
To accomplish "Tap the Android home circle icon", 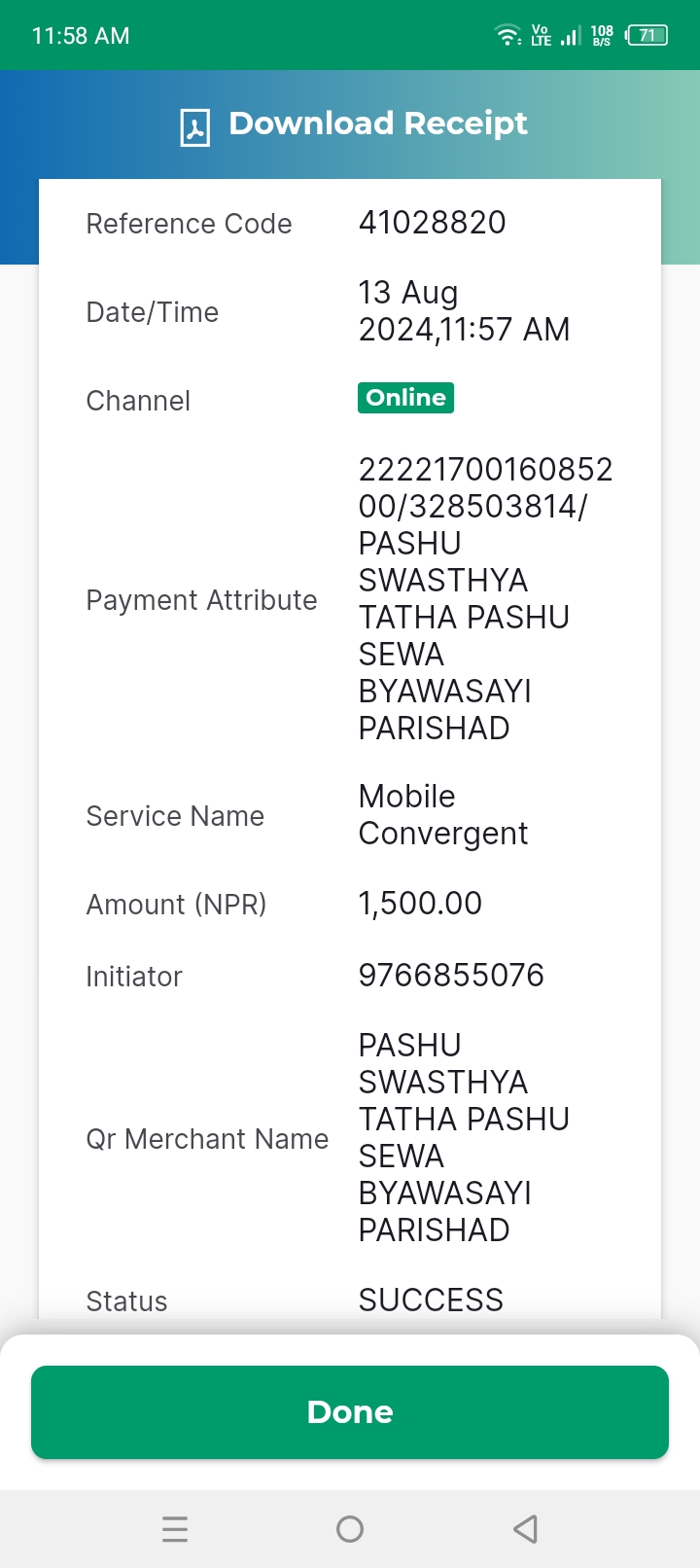I will [x=350, y=1529].
